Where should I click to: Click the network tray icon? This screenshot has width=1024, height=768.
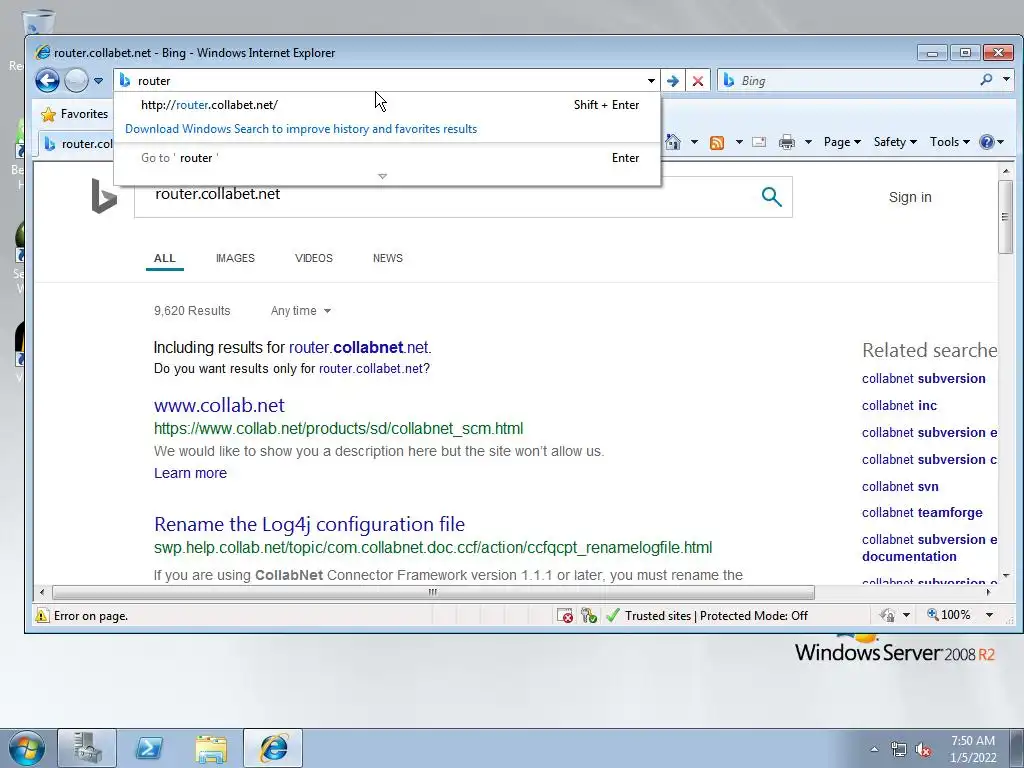click(899, 749)
